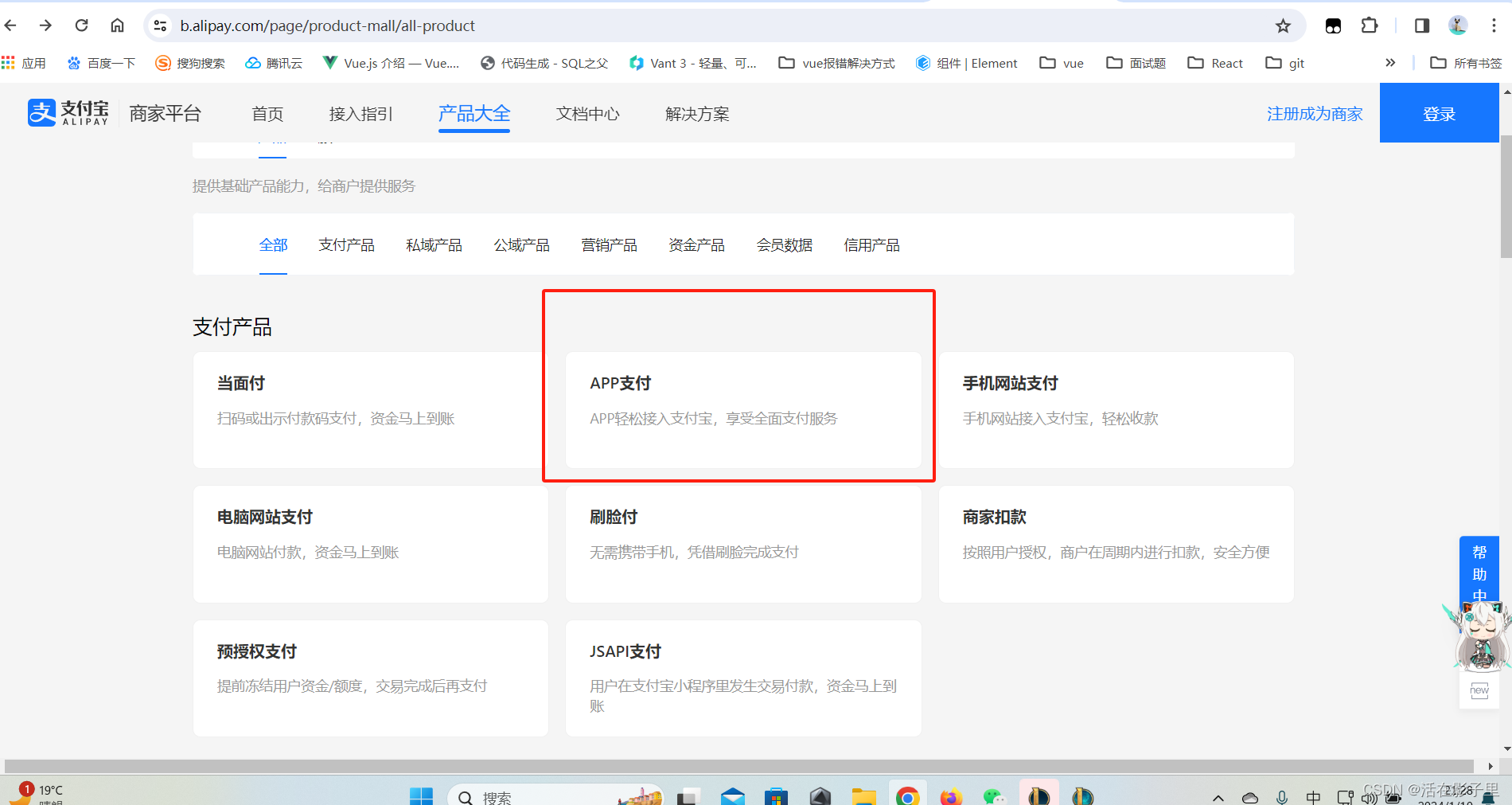Open the black extension icon beside the star
Screen dimensions: 1512x805
(x=1333, y=25)
